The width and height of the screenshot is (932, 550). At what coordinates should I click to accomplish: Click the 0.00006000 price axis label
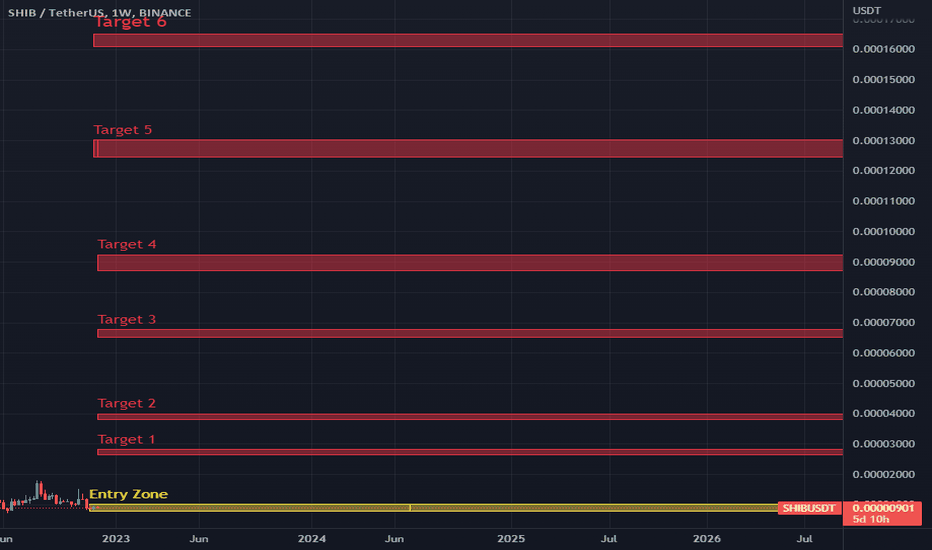(x=883, y=353)
